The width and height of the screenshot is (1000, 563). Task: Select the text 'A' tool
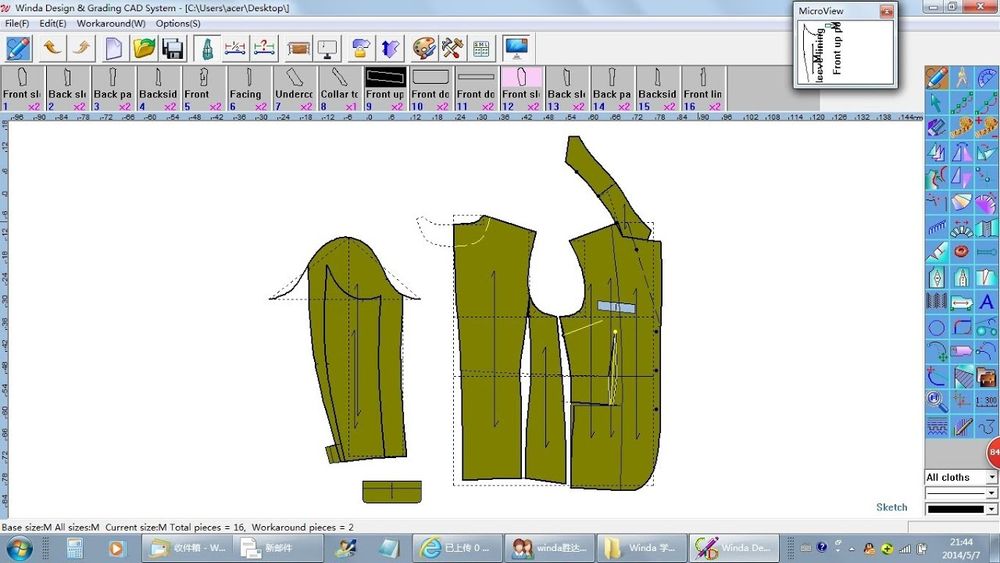[x=987, y=302]
